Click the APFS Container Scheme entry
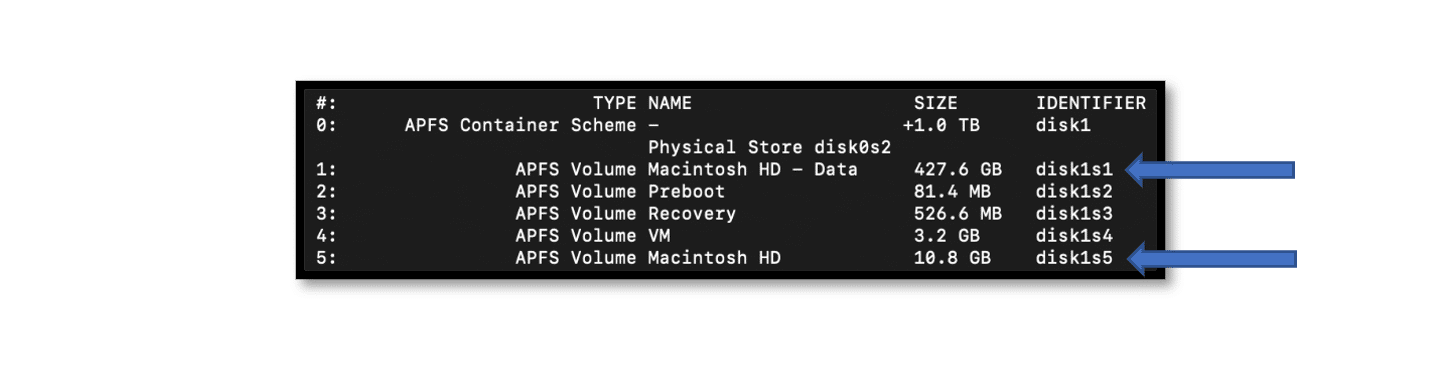 (520, 126)
